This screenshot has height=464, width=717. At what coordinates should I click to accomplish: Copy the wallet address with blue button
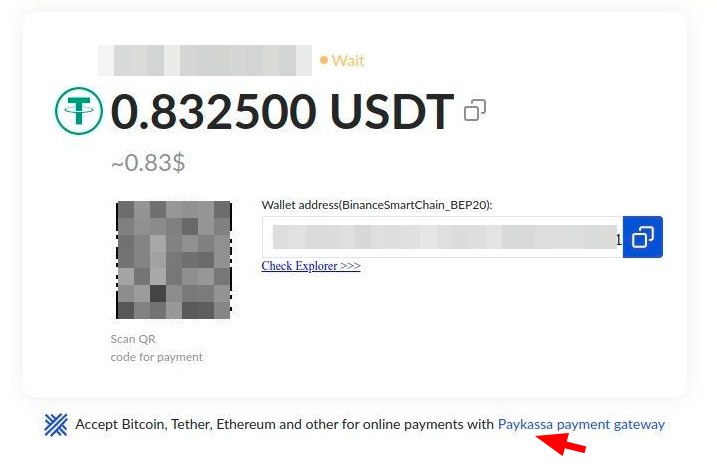642,237
